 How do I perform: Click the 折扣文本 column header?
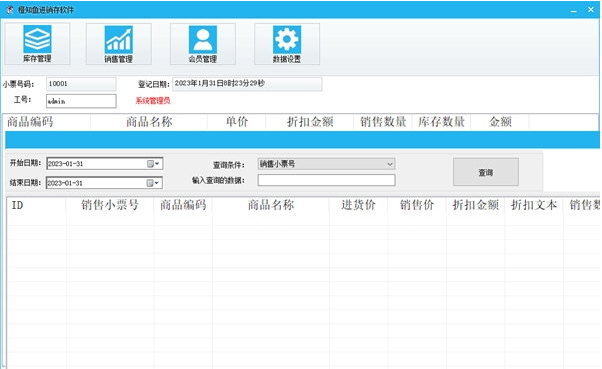click(x=534, y=205)
